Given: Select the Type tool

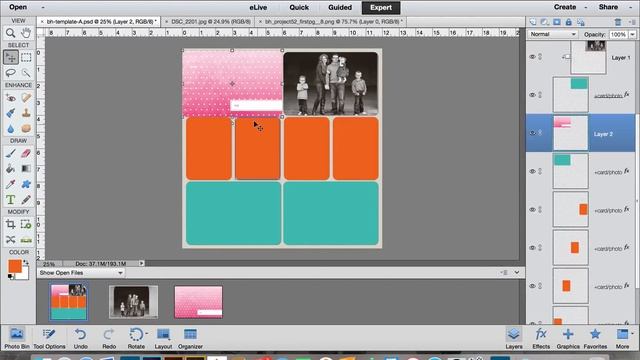Looking at the screenshot, I should pos(11,200).
